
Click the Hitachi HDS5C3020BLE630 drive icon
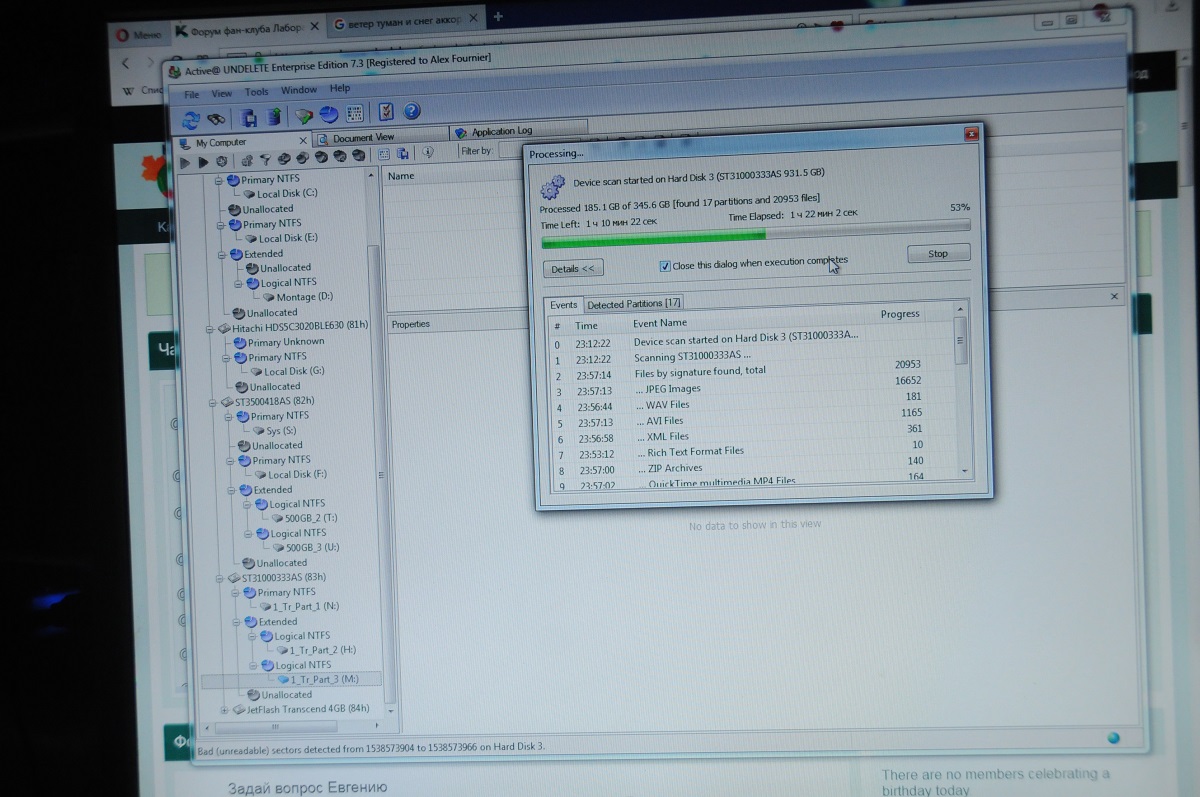224,328
